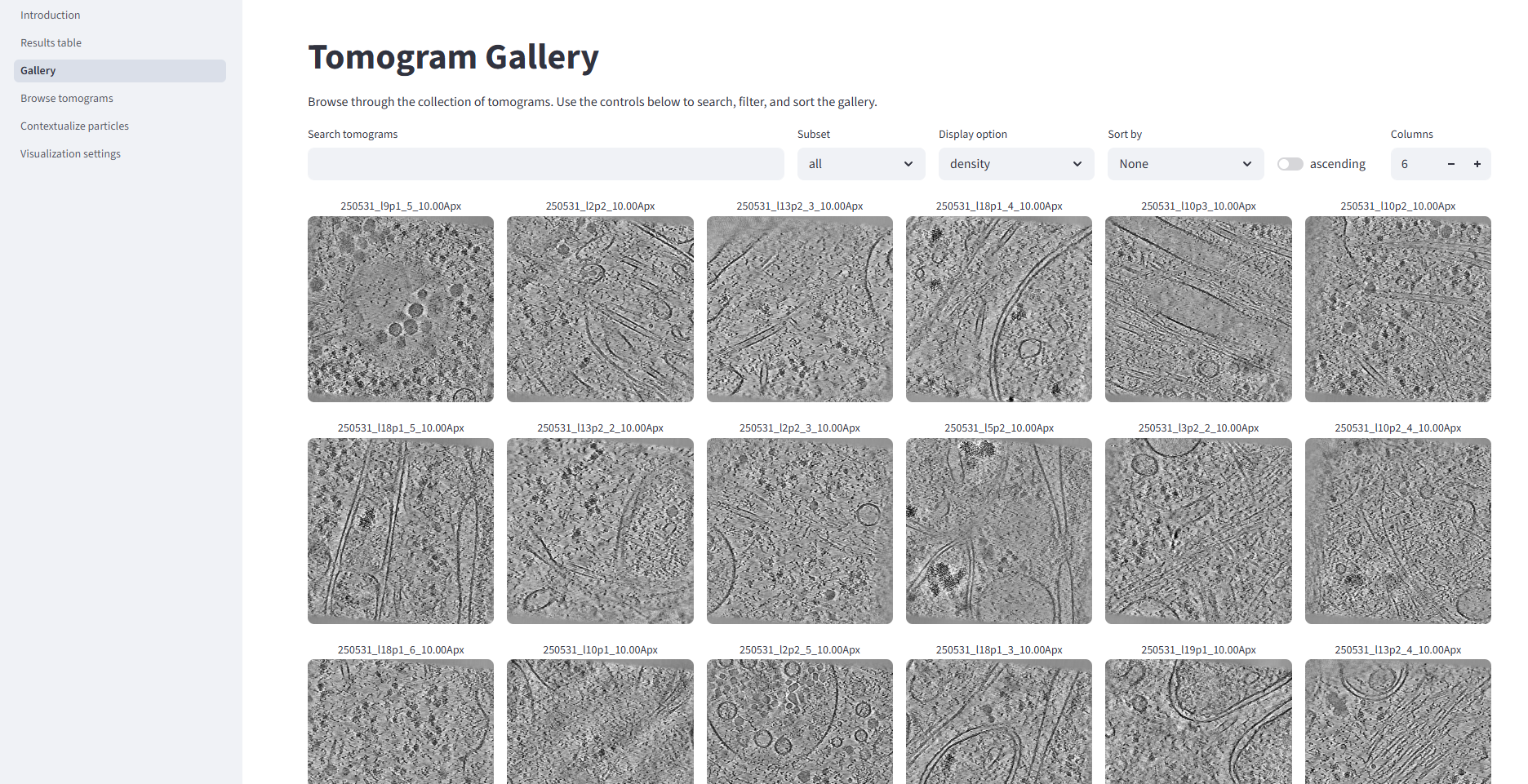Click caption text '250531_l9p1_5_10.00Apx'
This screenshot has height=784, width=1528.
point(401,206)
